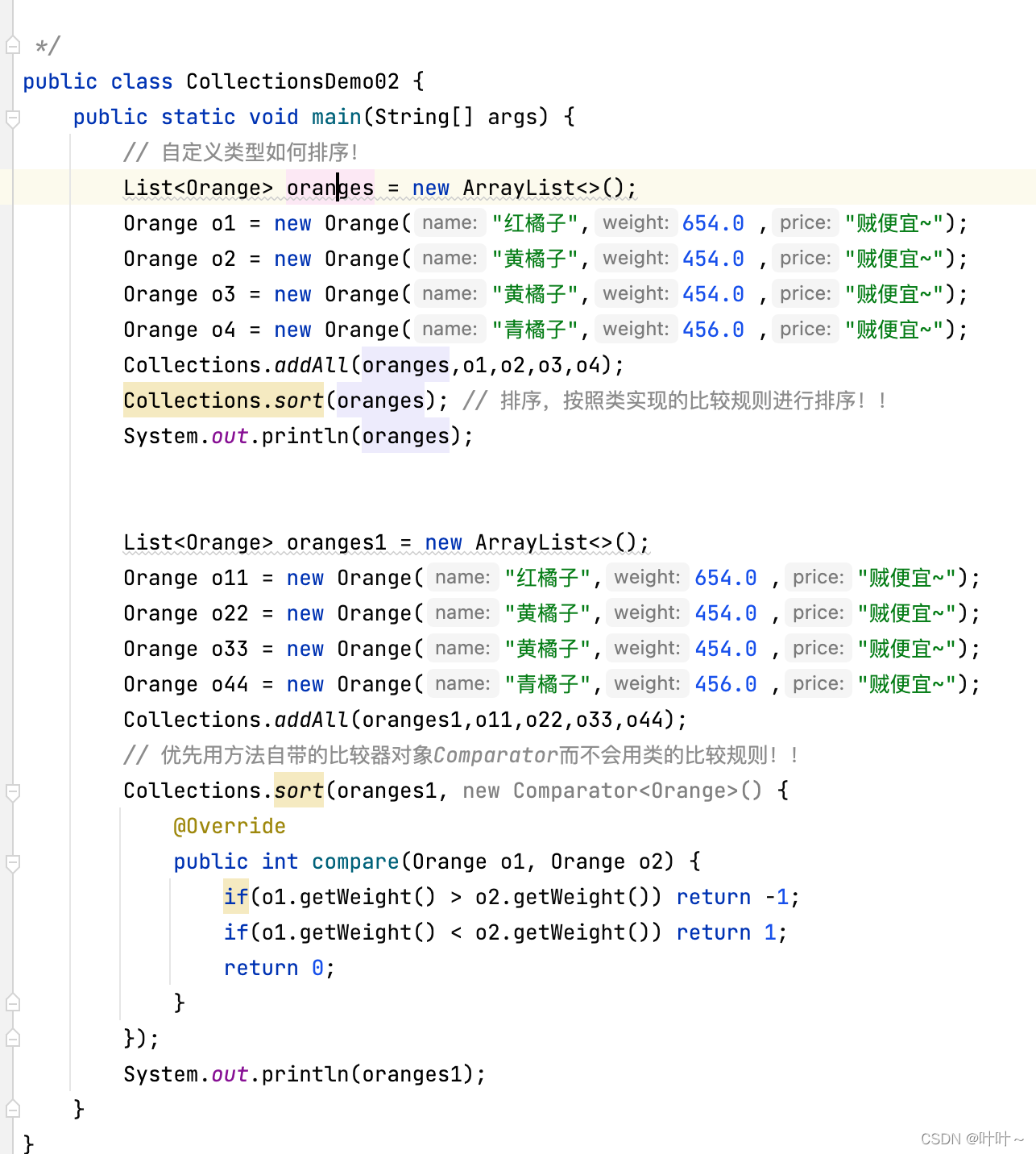
Task: Click the compare method closing fold marker
Action: 13,1003
